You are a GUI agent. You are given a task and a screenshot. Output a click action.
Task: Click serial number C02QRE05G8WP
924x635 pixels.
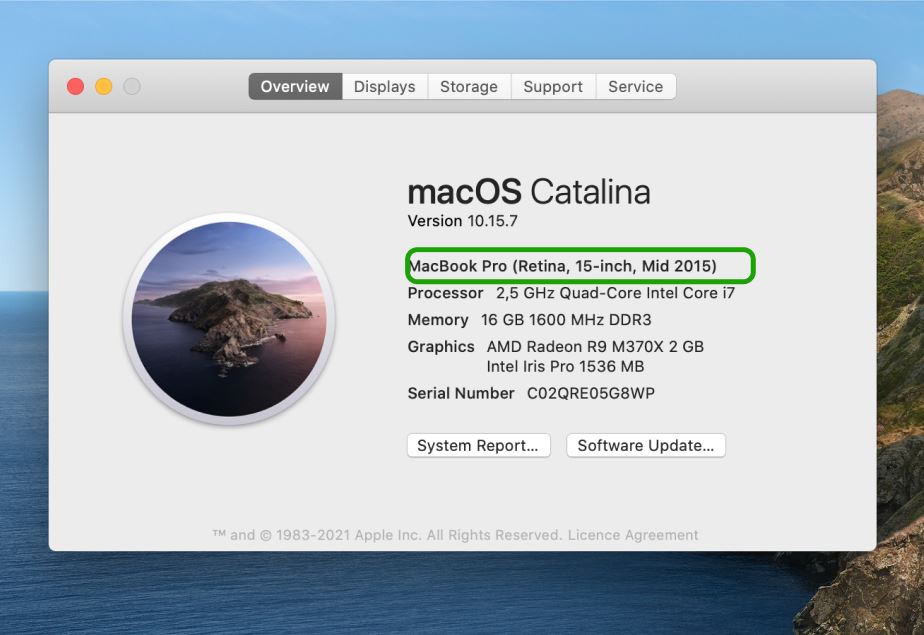tap(590, 393)
